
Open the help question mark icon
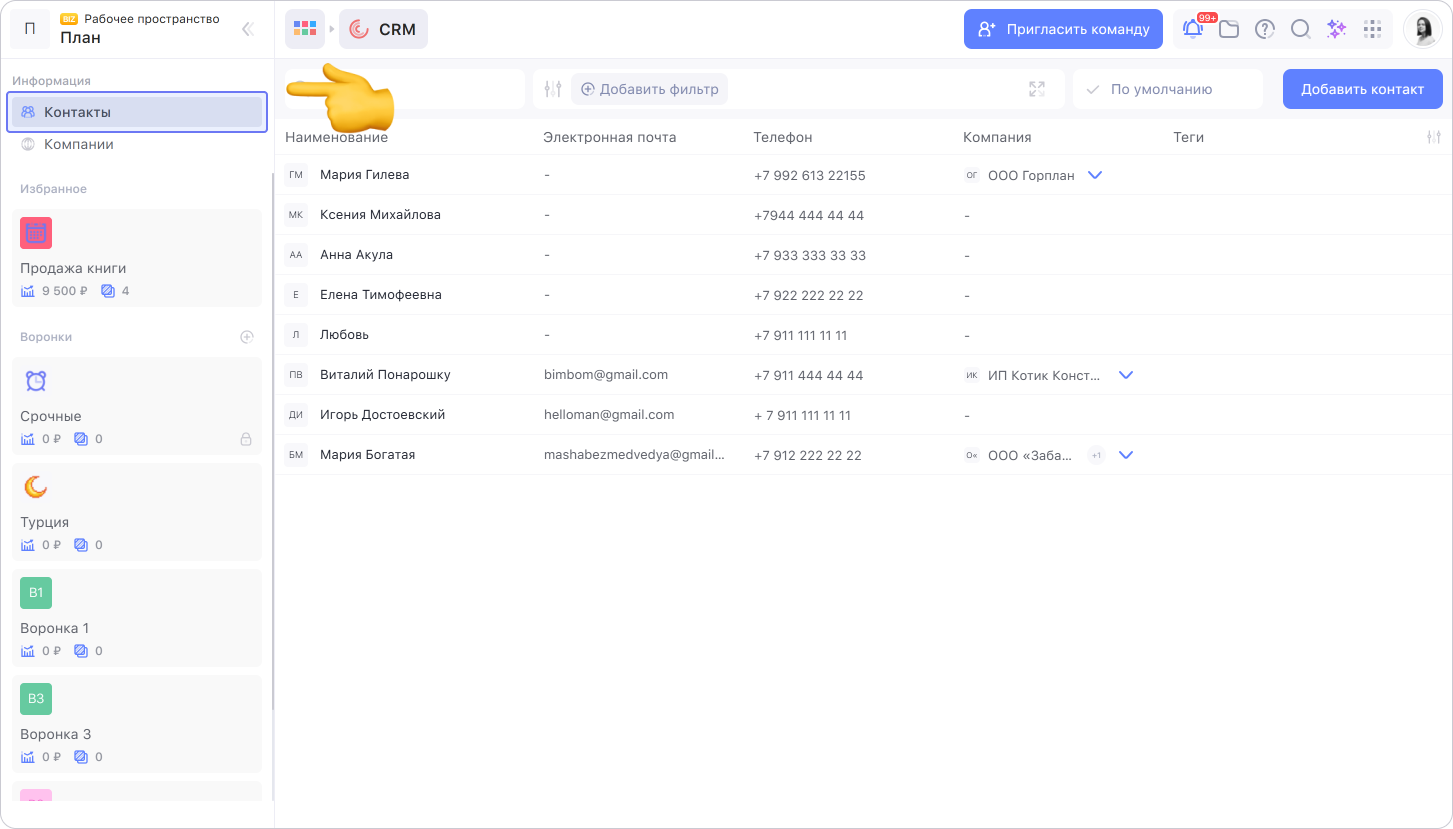pos(1264,29)
